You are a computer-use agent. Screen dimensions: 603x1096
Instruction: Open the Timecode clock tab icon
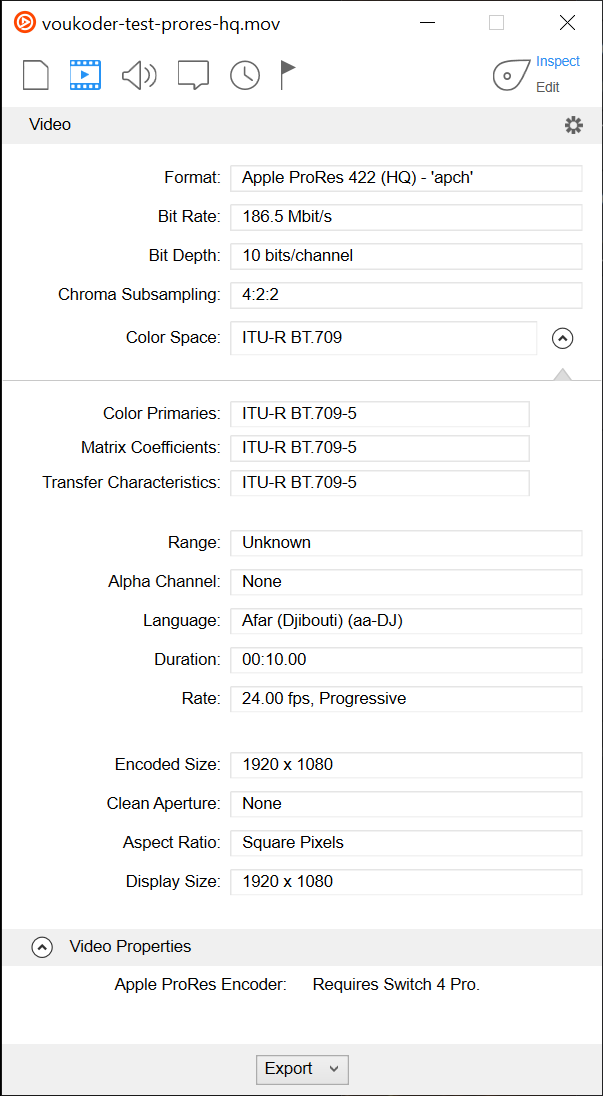(245, 75)
